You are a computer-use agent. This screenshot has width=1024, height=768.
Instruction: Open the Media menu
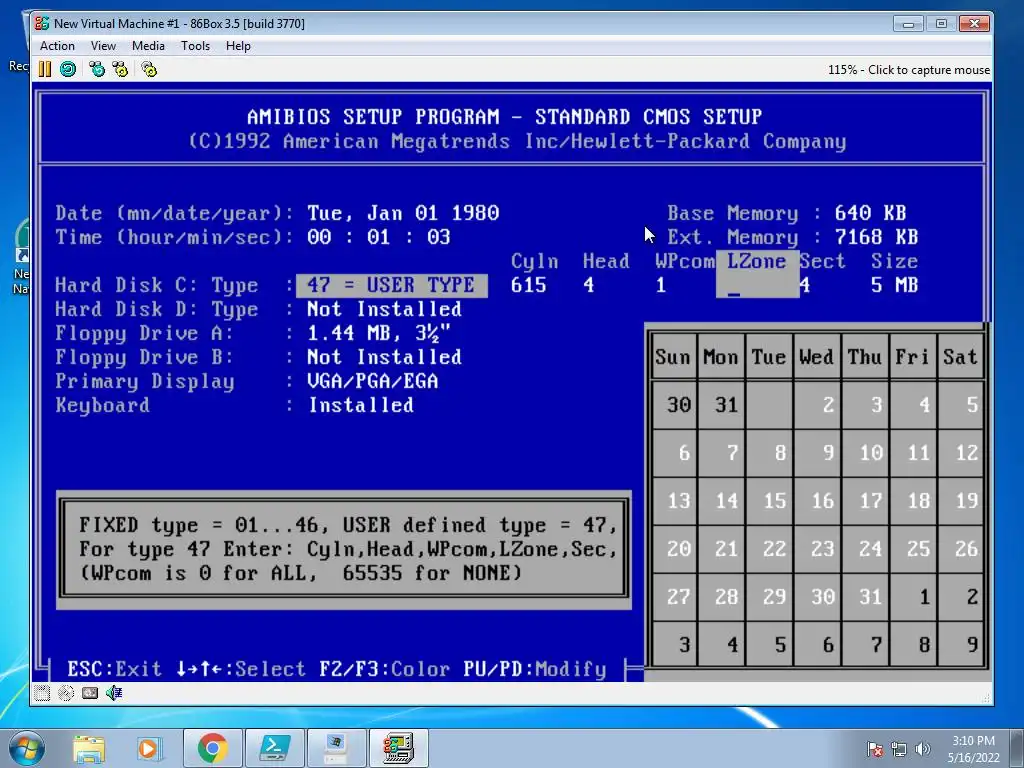[x=148, y=46]
